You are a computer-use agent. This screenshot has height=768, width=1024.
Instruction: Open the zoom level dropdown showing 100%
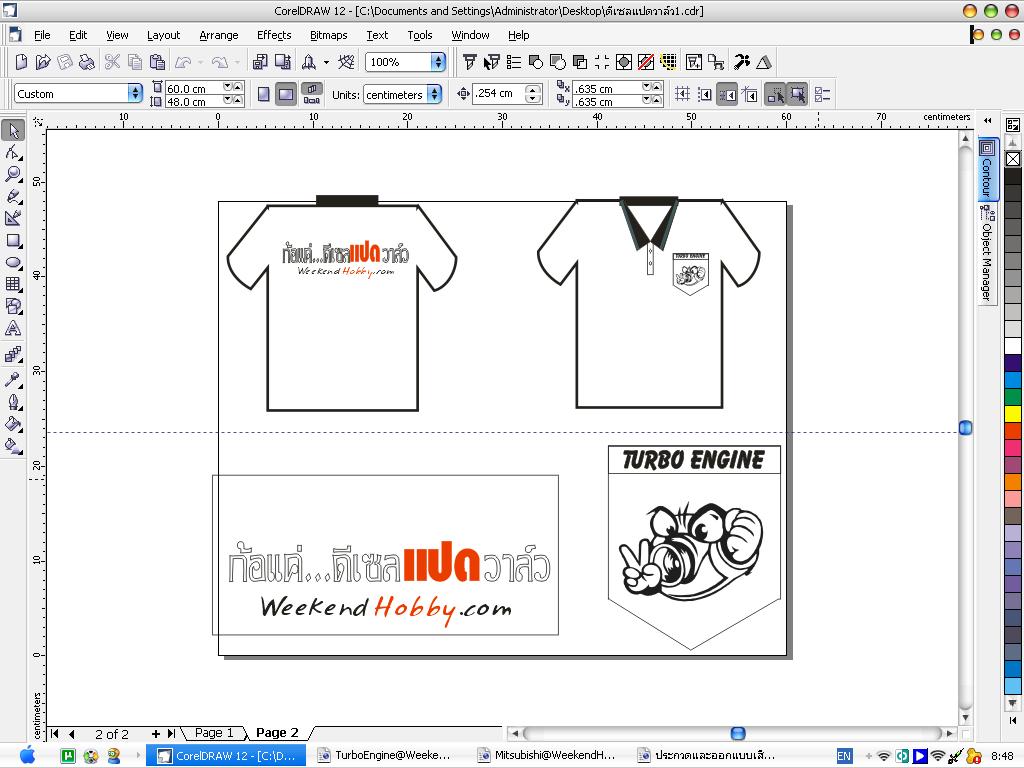pyautogui.click(x=437, y=62)
